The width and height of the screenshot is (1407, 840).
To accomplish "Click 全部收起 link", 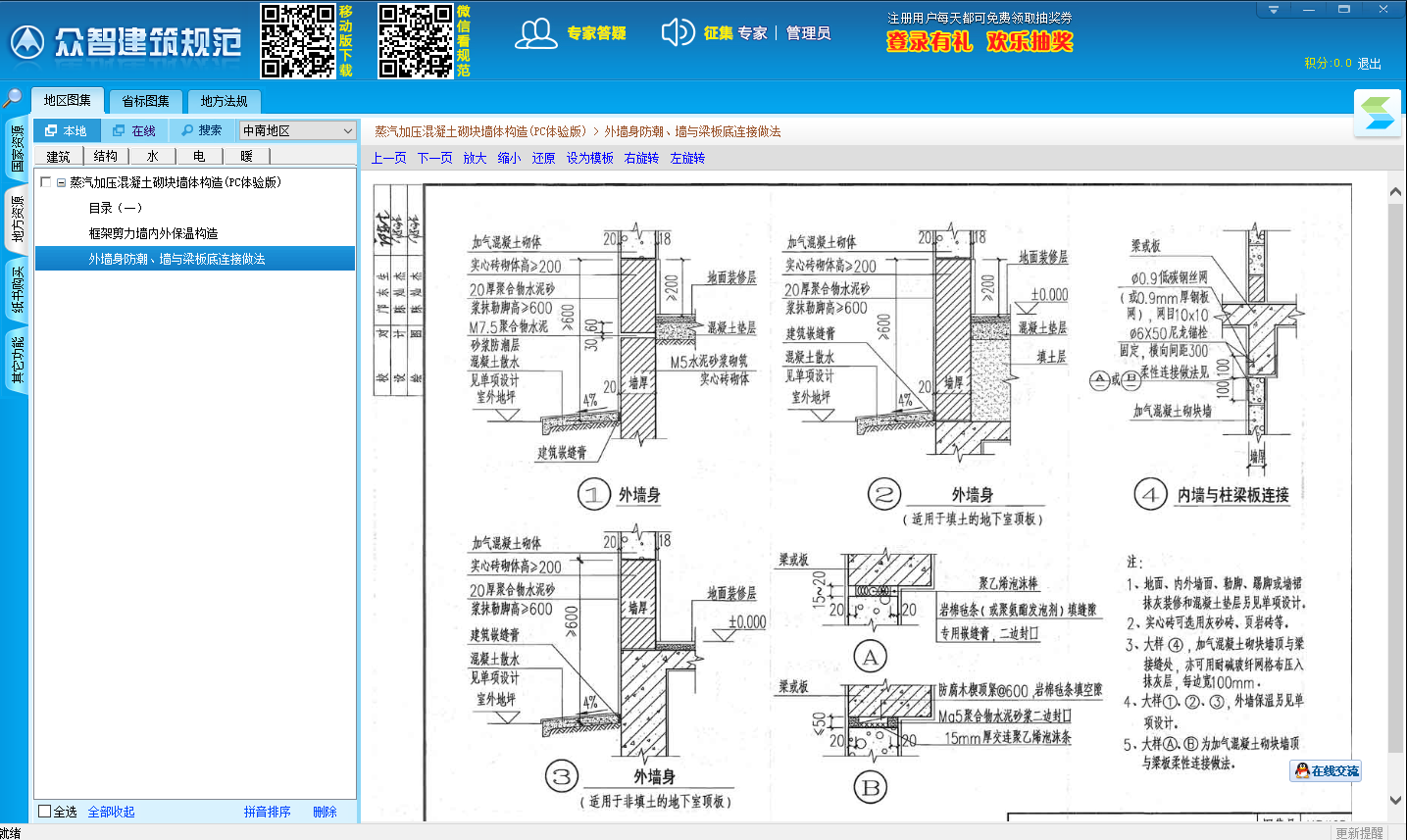I will coord(112,812).
